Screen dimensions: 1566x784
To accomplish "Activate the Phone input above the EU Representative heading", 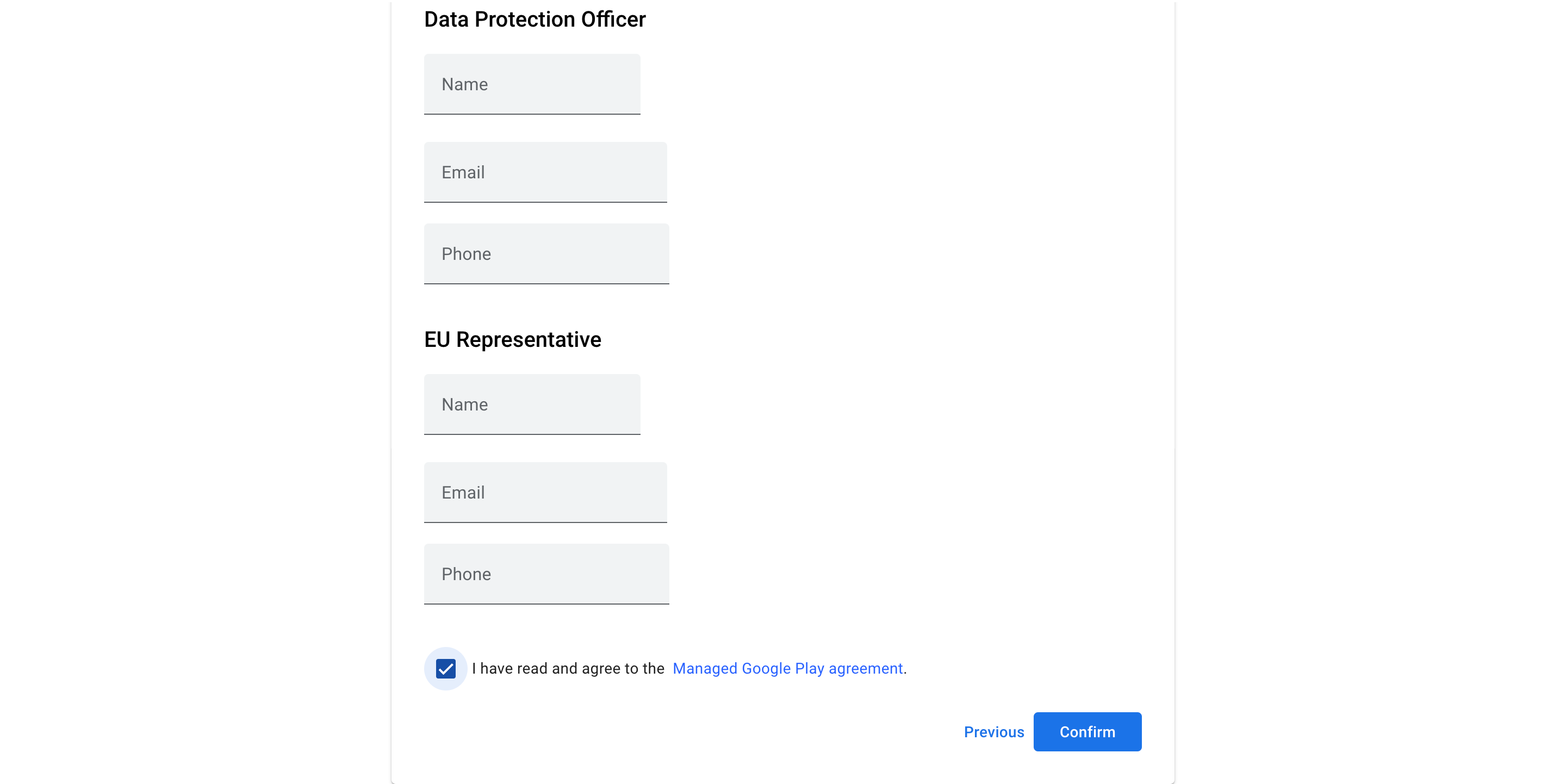I will 546,253.
